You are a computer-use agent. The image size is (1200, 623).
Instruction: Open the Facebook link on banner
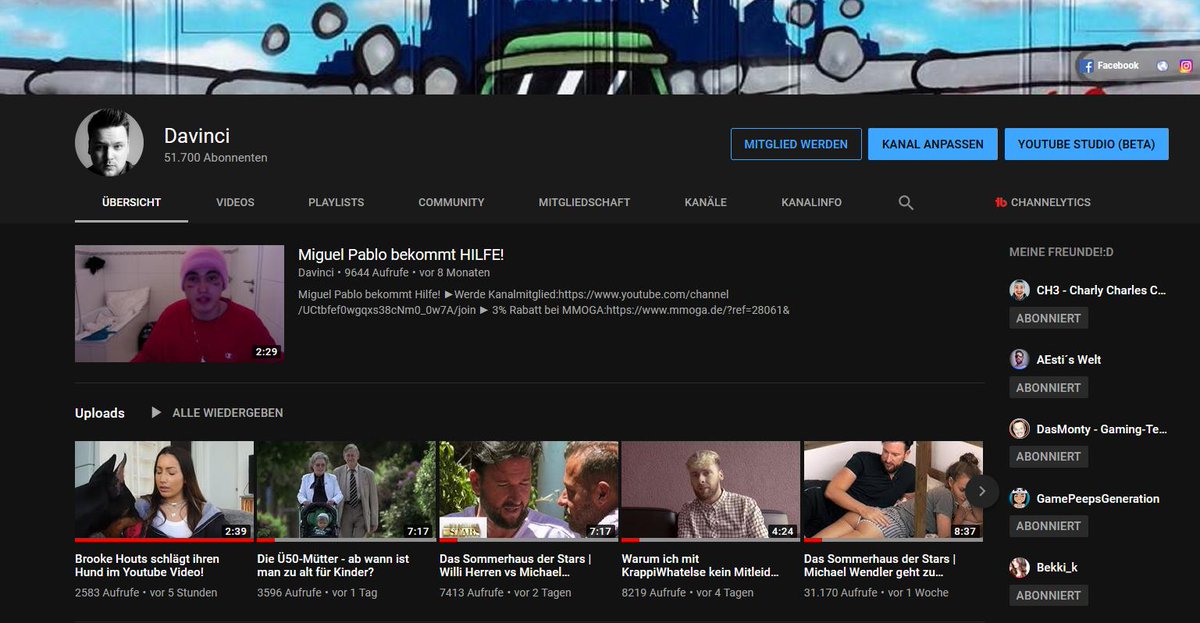1110,66
